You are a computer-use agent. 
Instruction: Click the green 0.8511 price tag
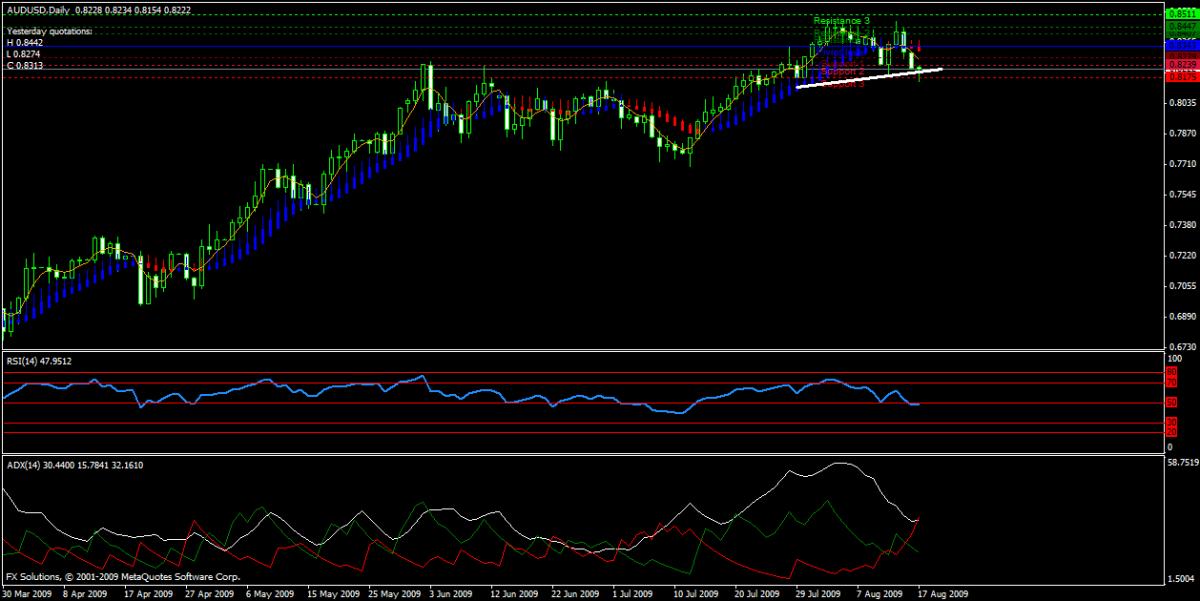tap(1181, 15)
